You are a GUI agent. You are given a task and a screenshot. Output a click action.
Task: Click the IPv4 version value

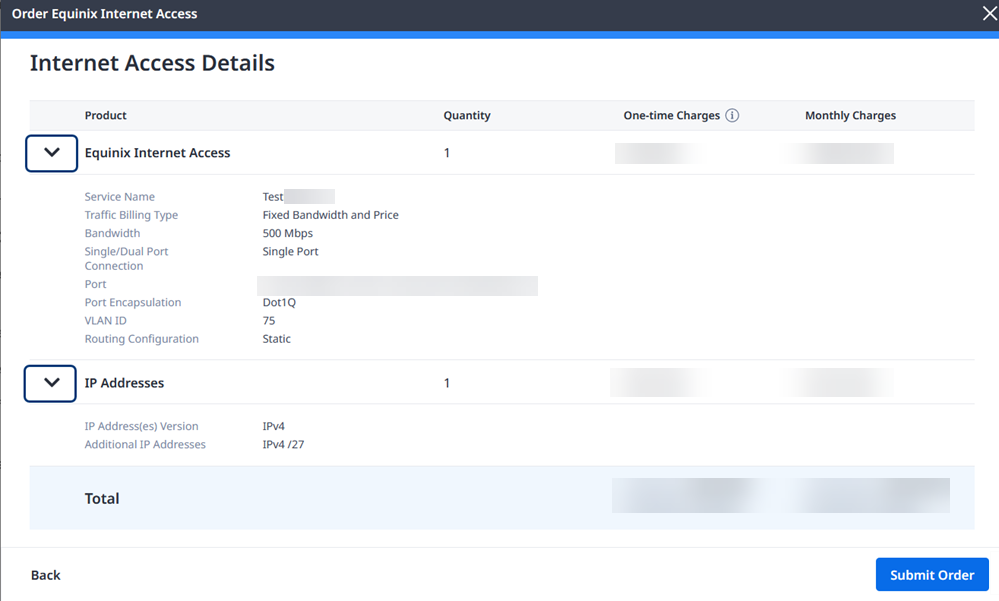273,426
